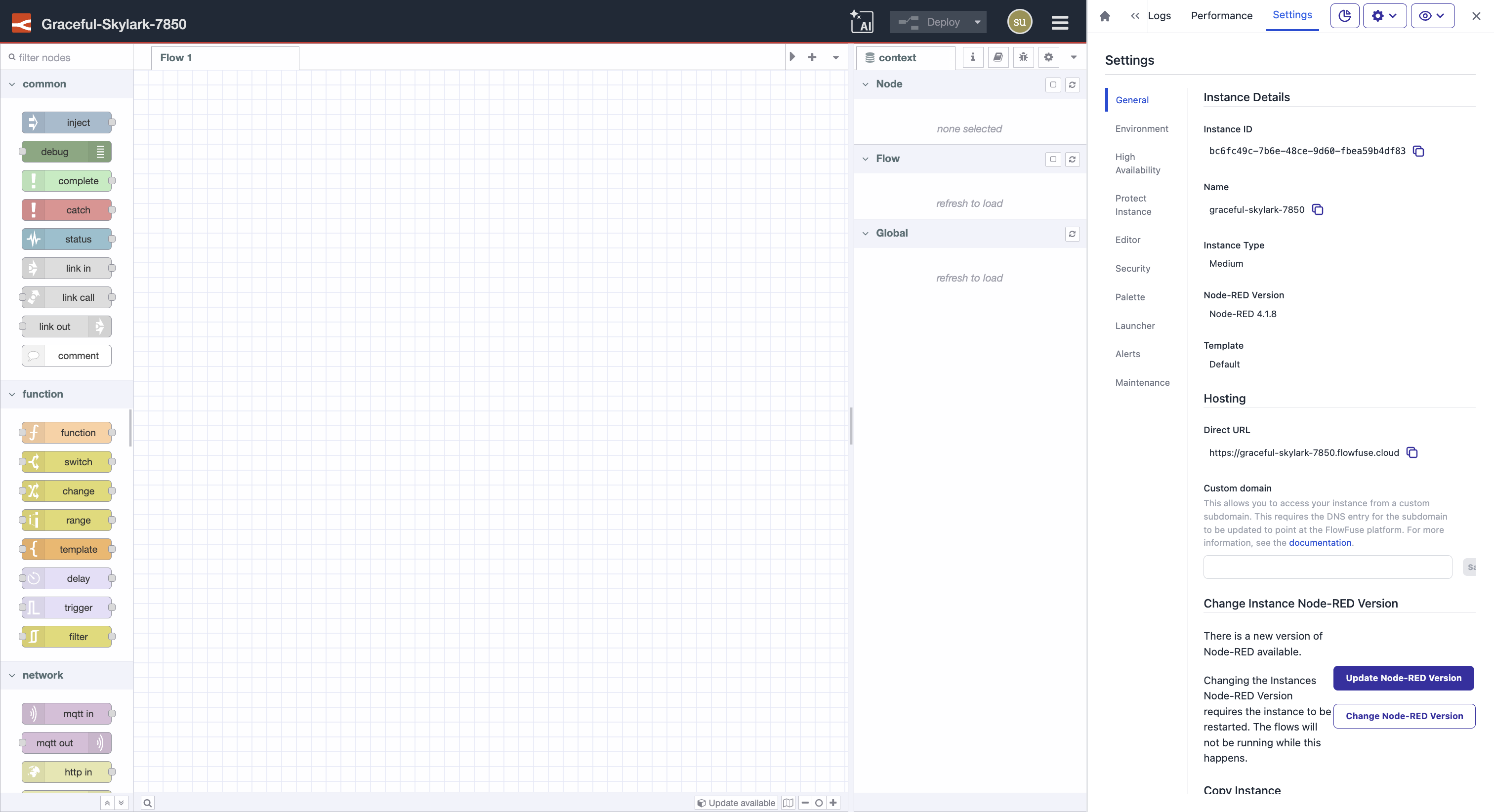This screenshot has width=1494, height=812.
Task: Open the Environment settings section
Action: tap(1141, 129)
